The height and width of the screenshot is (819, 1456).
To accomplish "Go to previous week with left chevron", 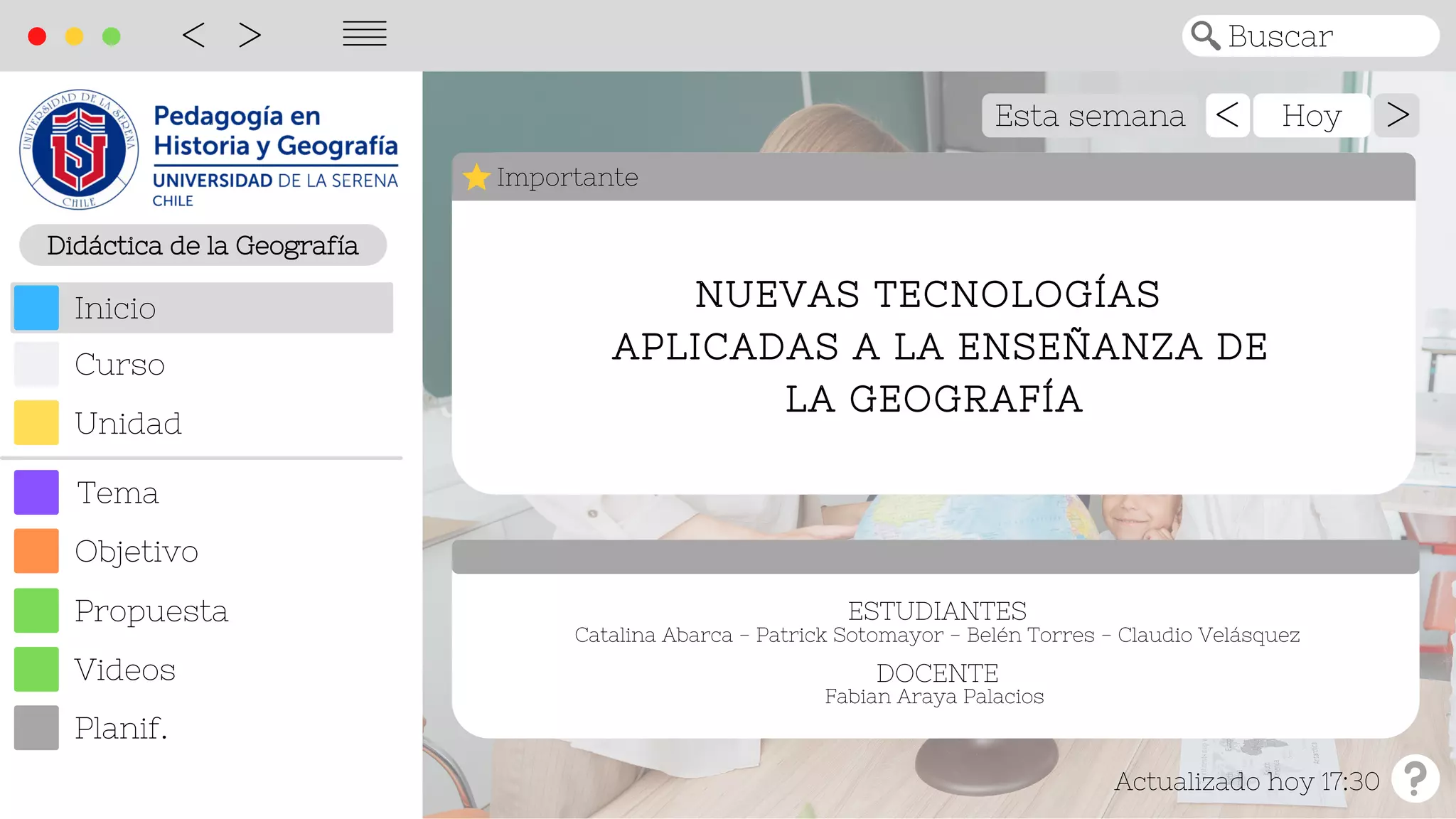I will 1228,115.
